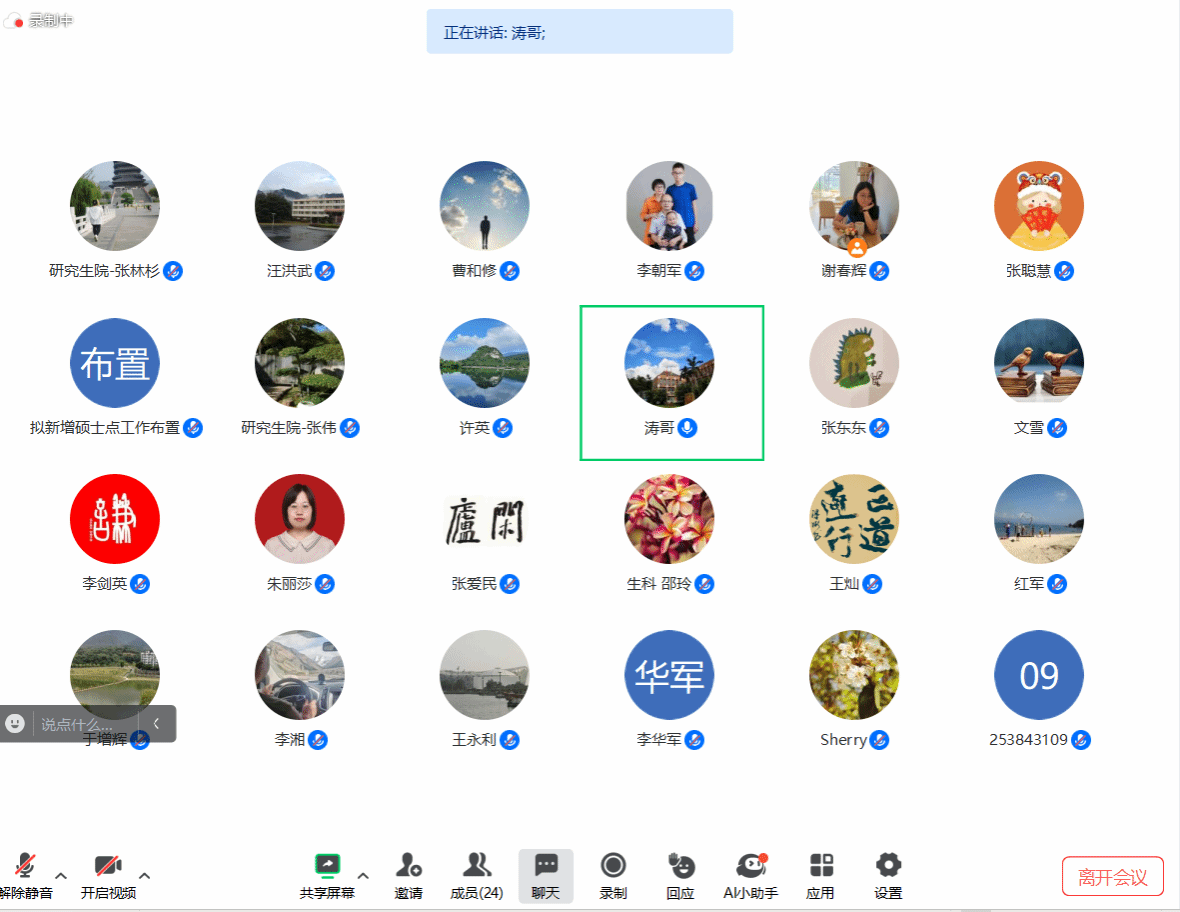This screenshot has height=912, width=1180.
Task: Expand video options arrow beside 开启视频
Action: point(144,876)
